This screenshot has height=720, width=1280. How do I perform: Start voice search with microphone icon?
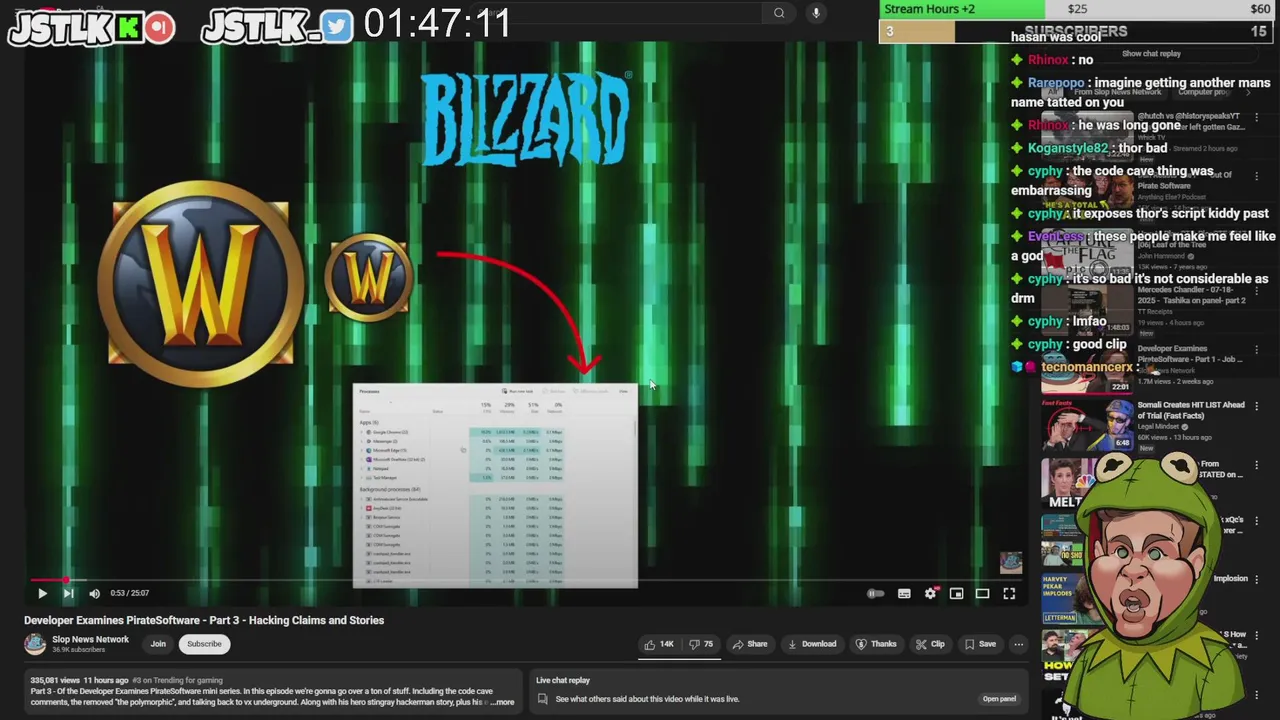(816, 13)
